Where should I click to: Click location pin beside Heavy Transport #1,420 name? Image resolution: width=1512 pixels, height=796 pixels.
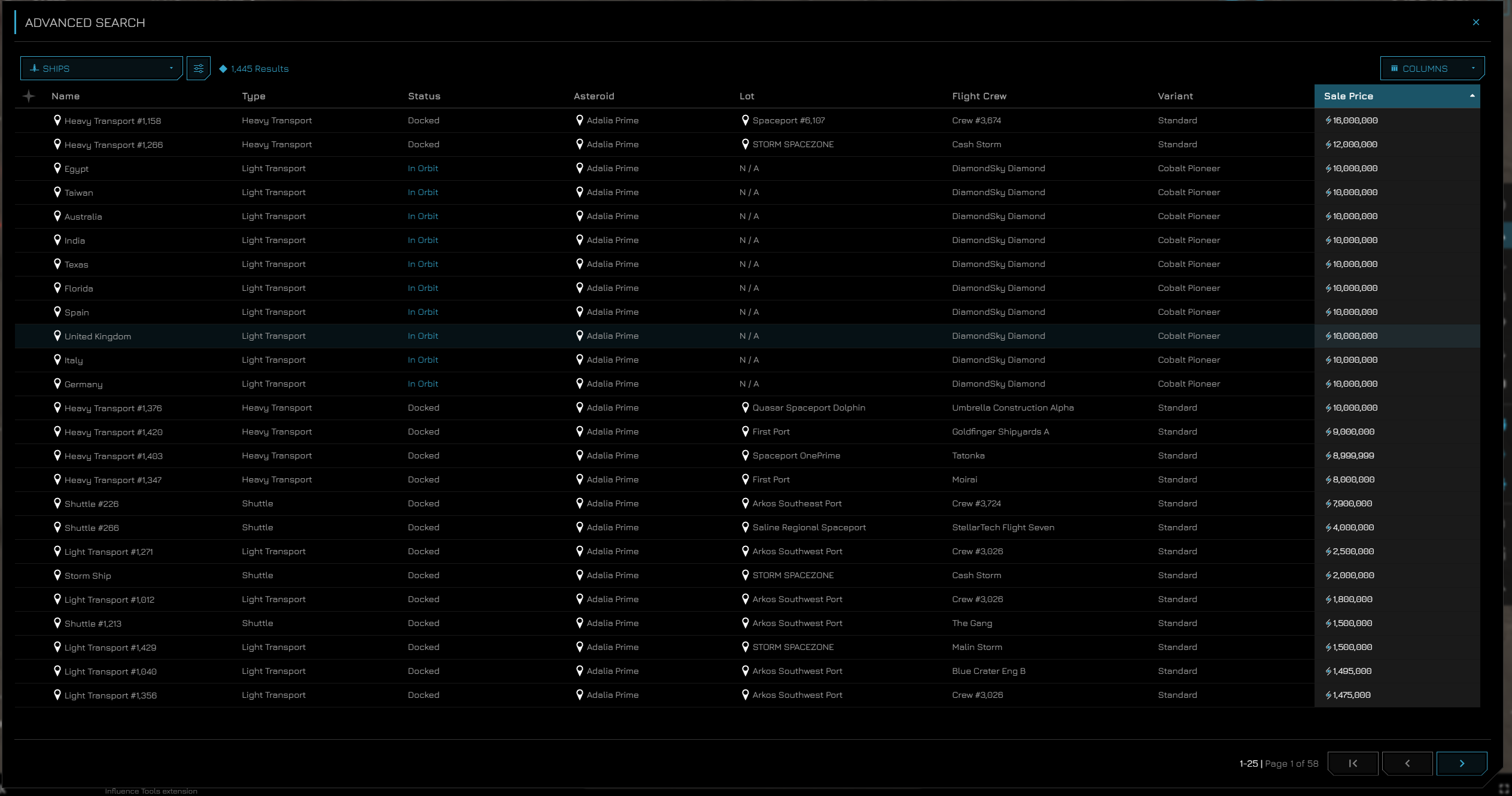pos(57,432)
